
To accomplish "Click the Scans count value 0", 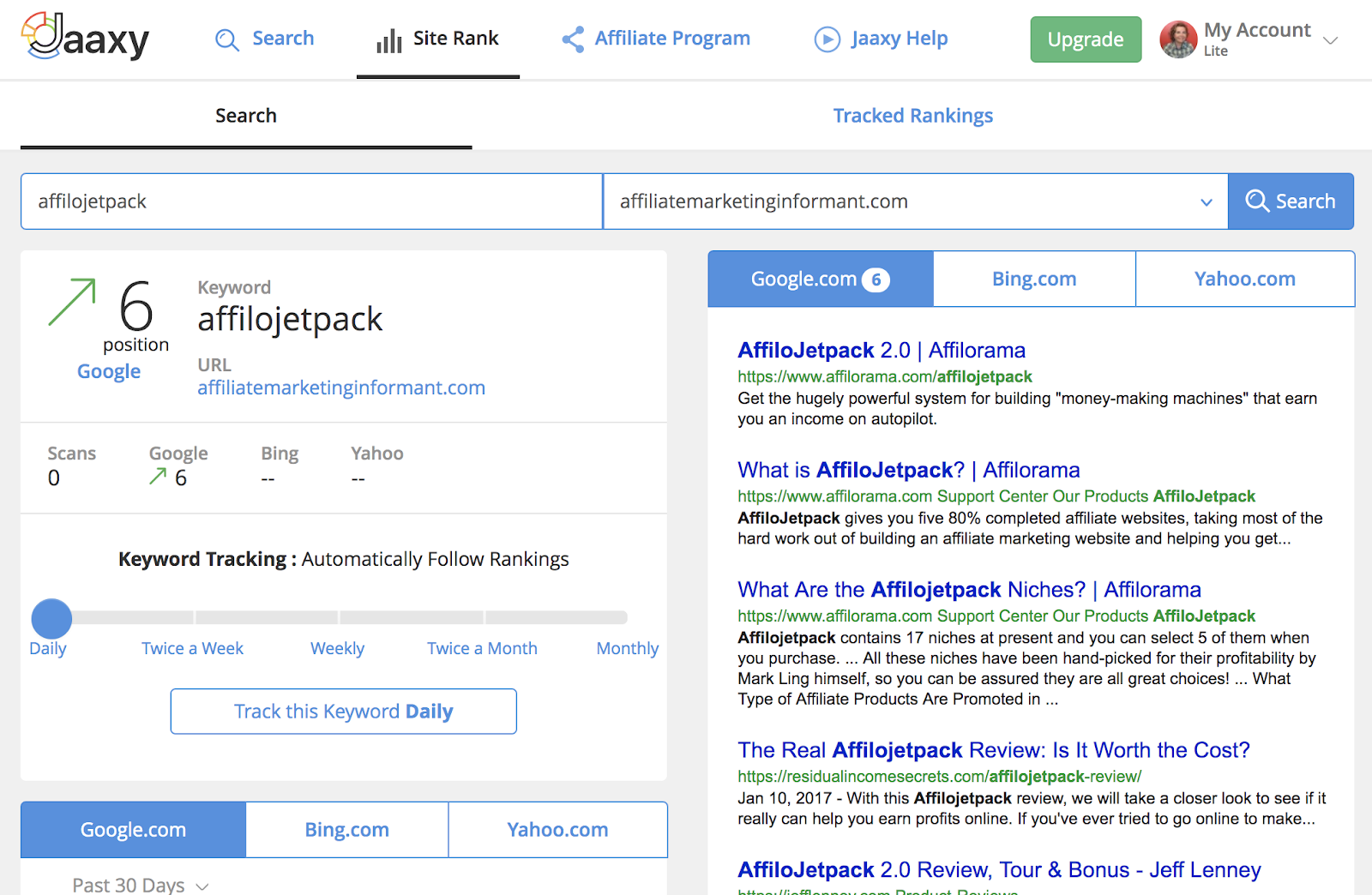I will tap(54, 478).
